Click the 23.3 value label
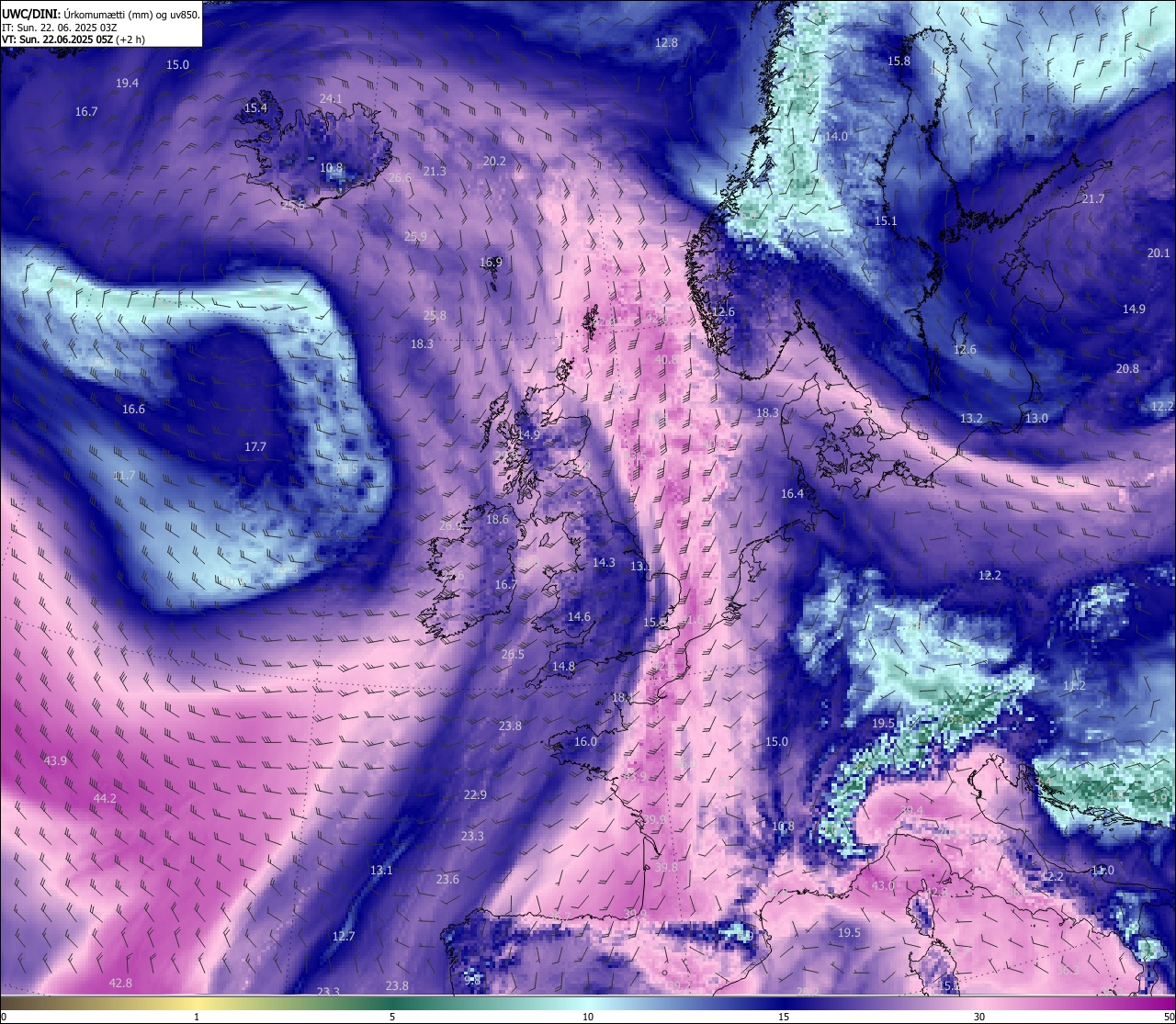 click(x=472, y=837)
